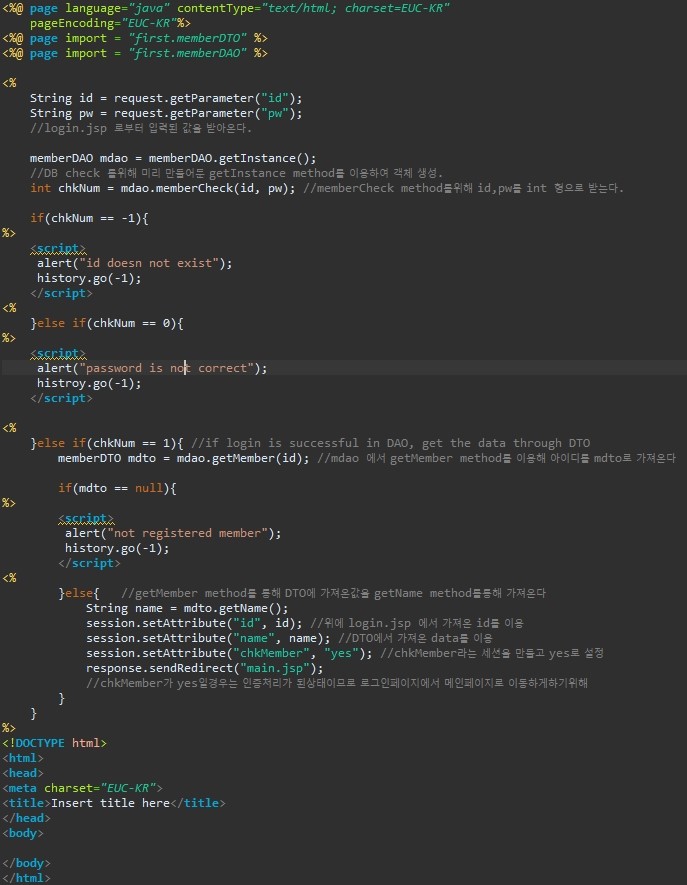Click the <title>Insert title here</title> line
Screen dimensions: 687x885
tap(113, 803)
